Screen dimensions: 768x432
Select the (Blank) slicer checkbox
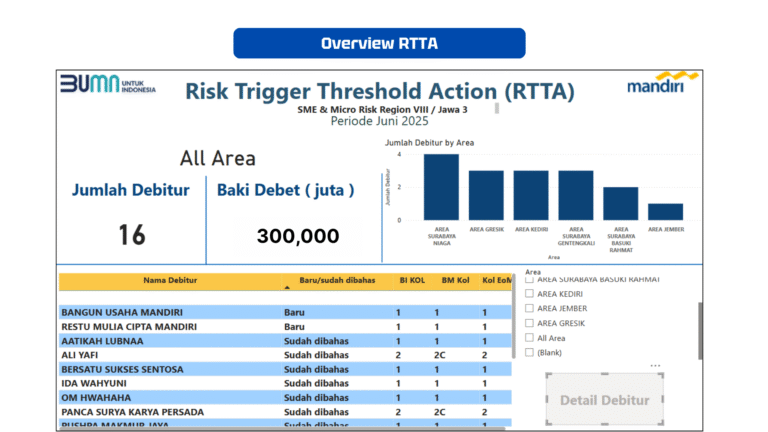click(530, 352)
